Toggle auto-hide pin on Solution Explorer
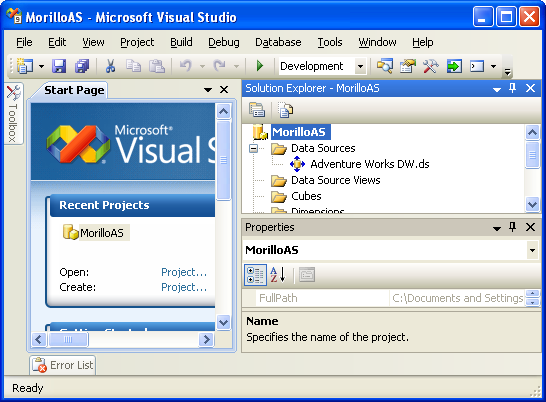The width and height of the screenshot is (546, 402). [513, 88]
